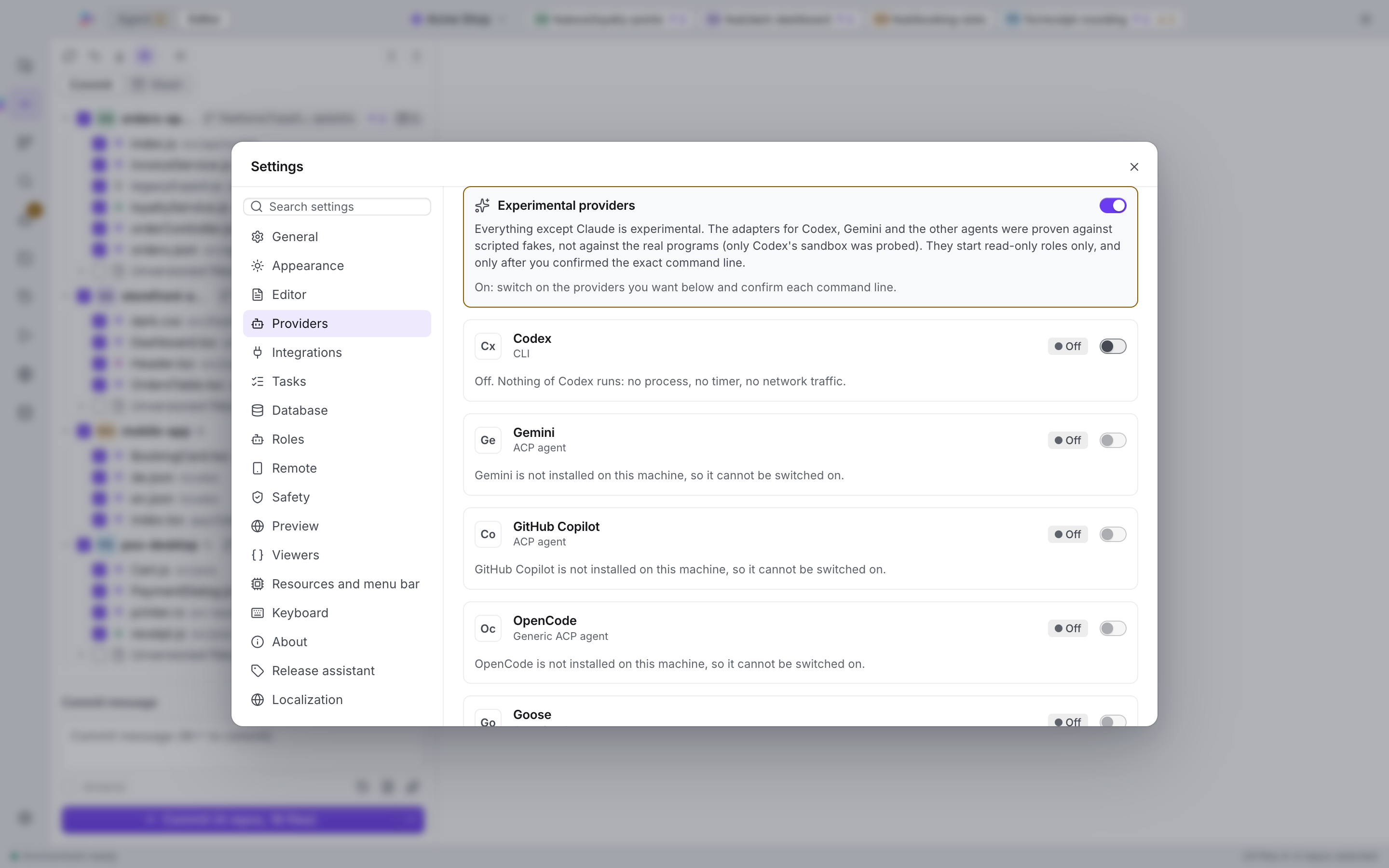
Task: Click the Codex Off status badge
Action: 1068,346
